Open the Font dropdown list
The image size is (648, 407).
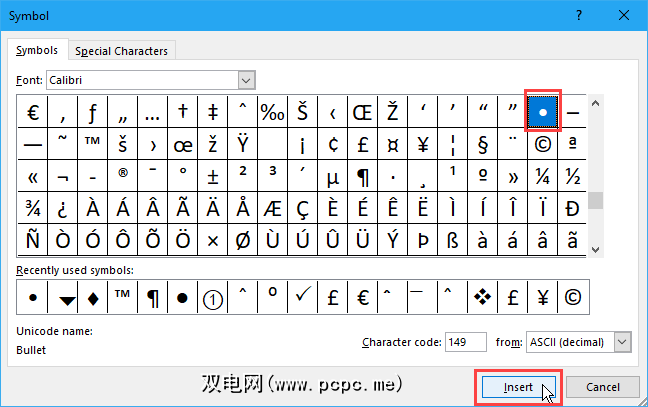(x=246, y=80)
